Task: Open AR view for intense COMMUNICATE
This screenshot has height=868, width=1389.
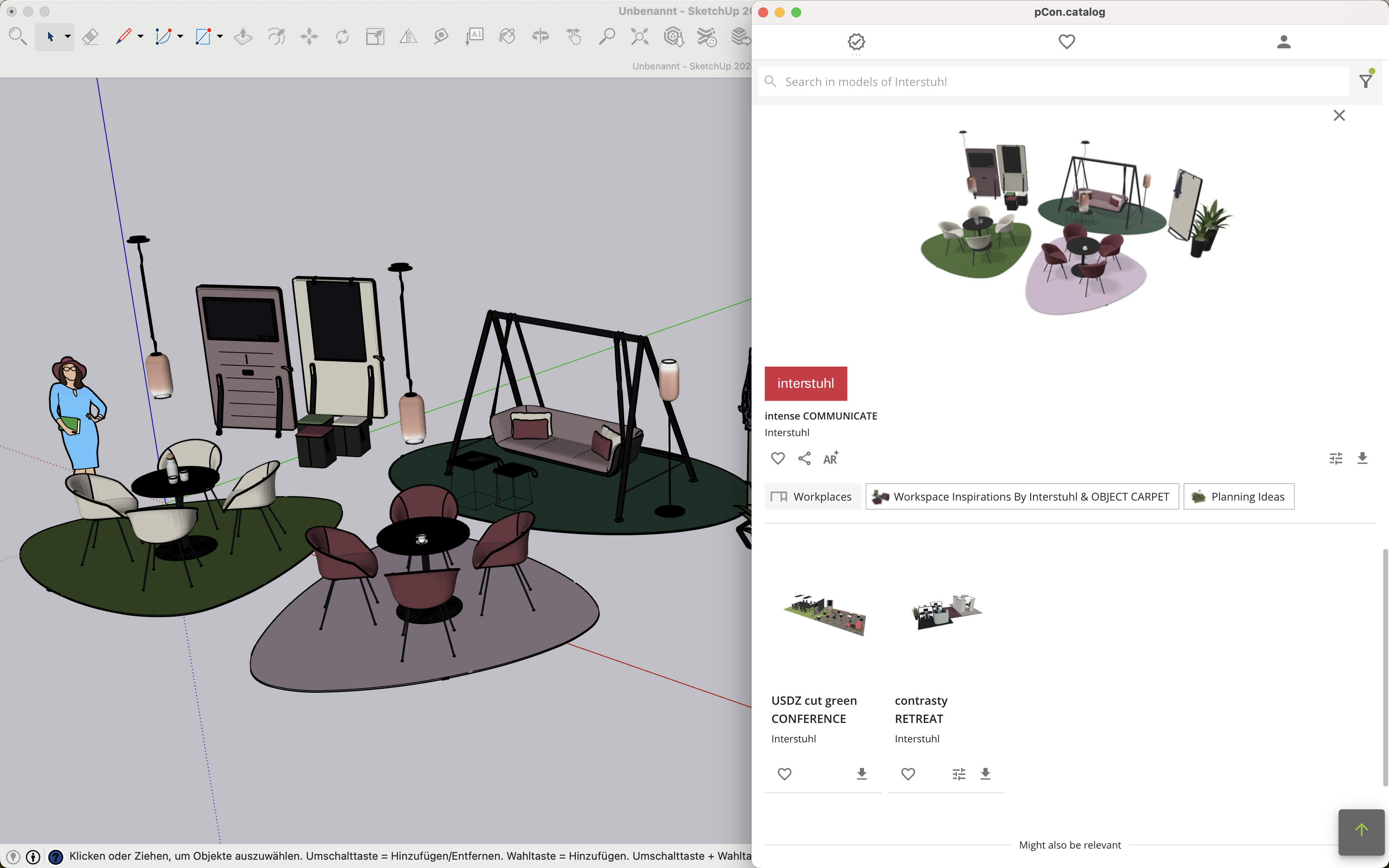Action: [x=830, y=459]
